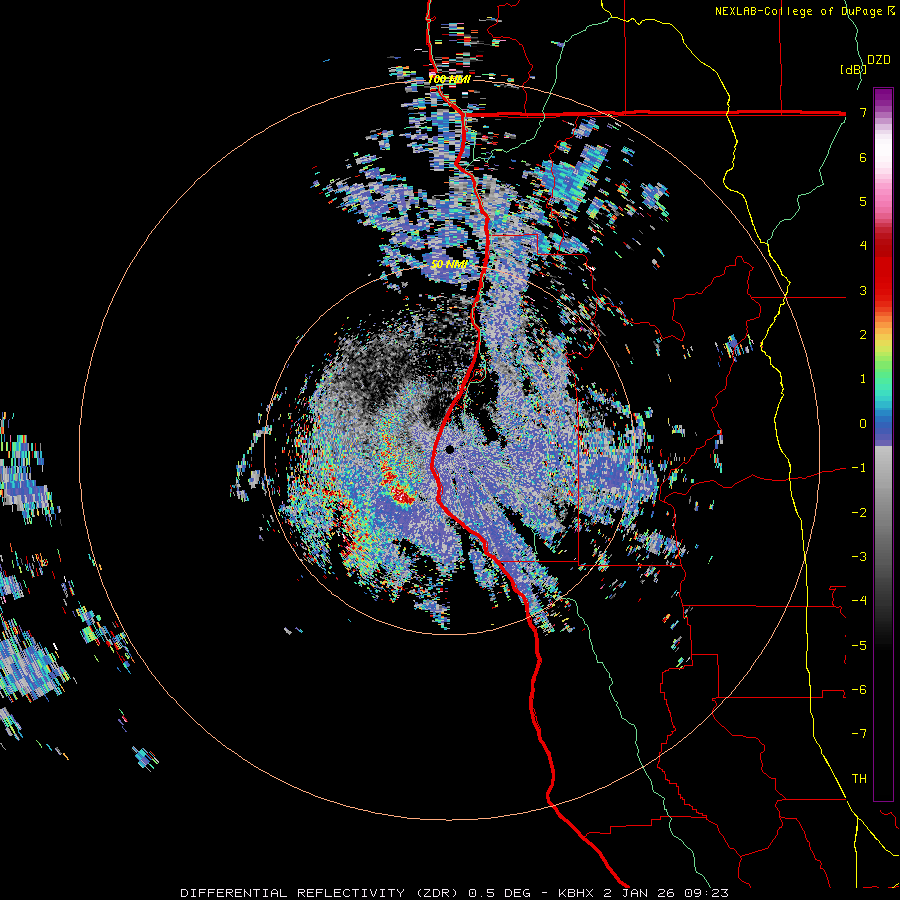This screenshot has width=900, height=900.
Task: Click the -5 value on the scale
Action: tap(859, 646)
